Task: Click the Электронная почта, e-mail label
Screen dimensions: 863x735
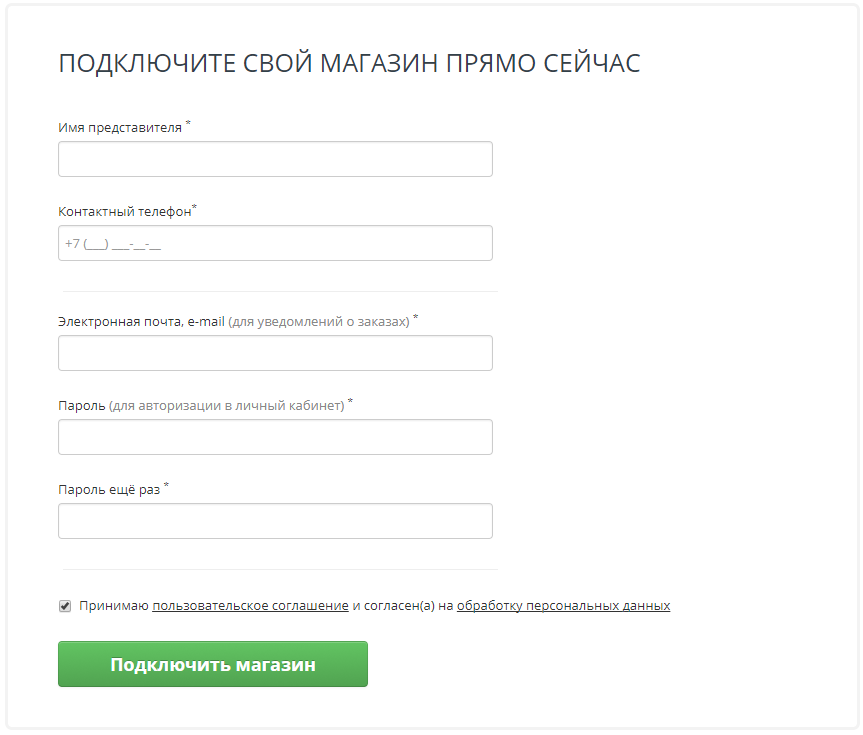Action: (141, 322)
